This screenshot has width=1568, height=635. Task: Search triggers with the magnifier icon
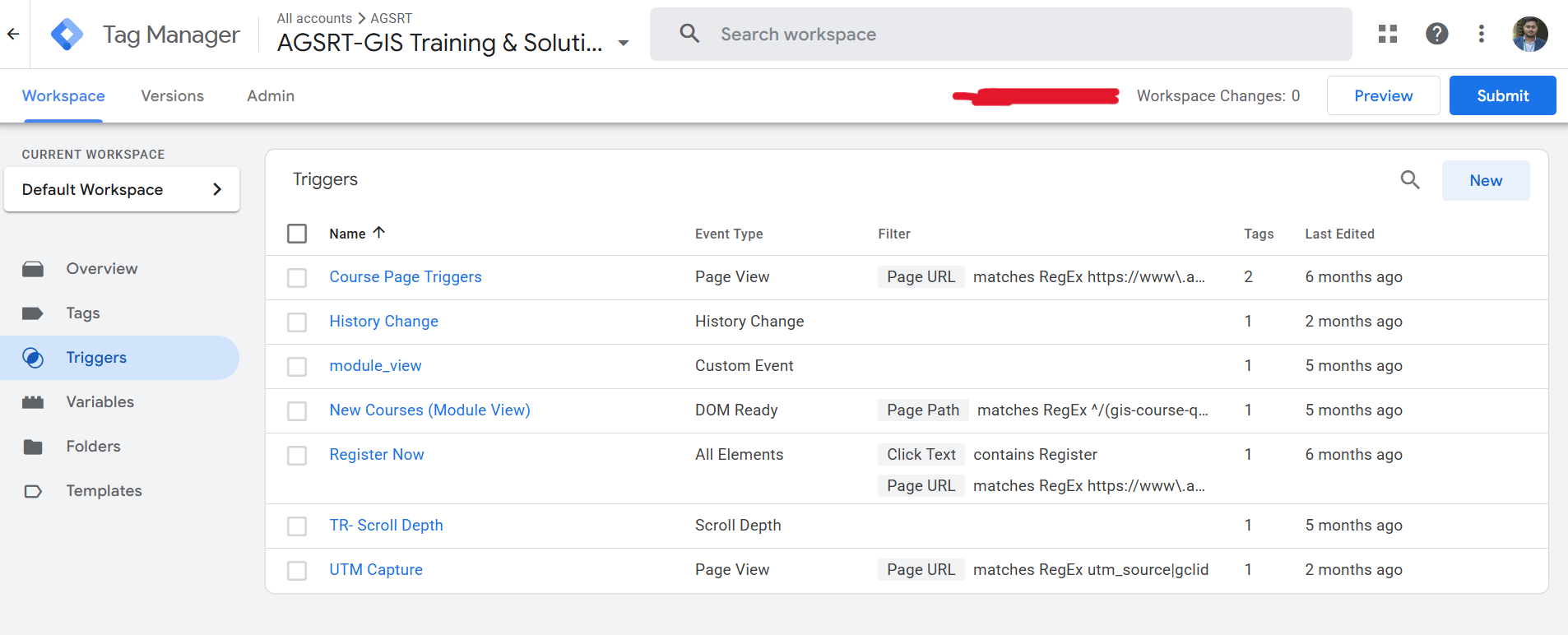coord(1410,180)
